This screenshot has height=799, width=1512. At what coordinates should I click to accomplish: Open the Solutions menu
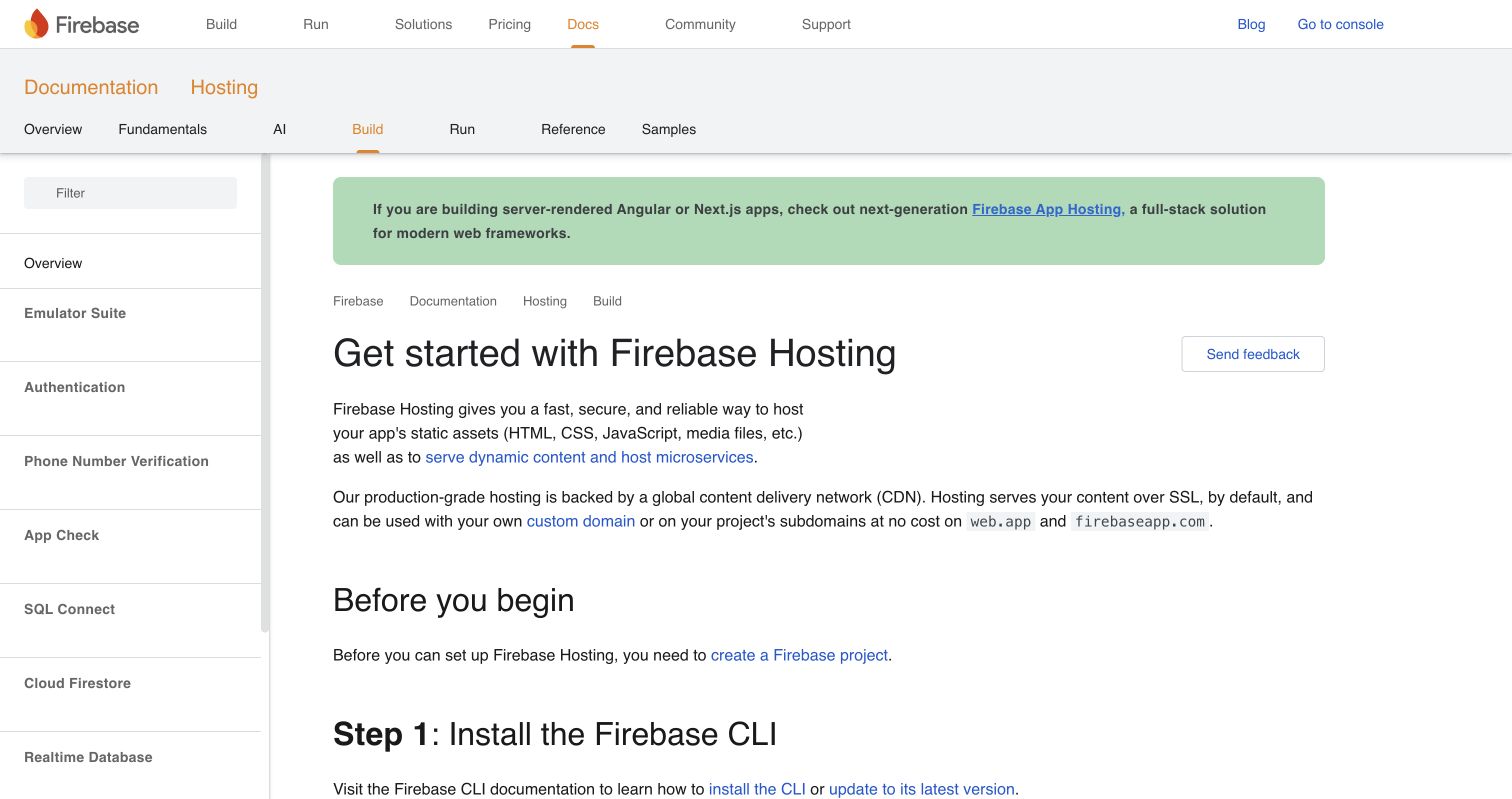(x=423, y=24)
